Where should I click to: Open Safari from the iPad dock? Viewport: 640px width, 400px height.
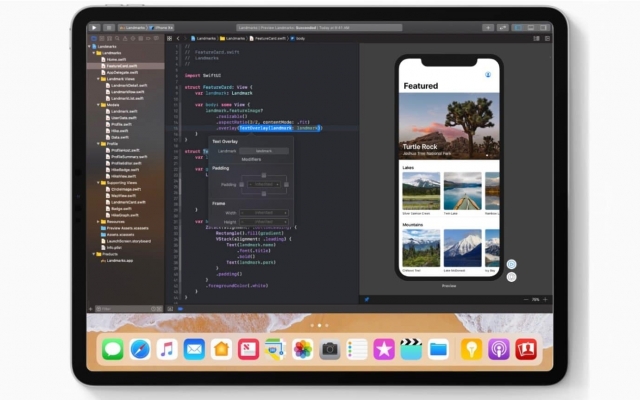[x=140, y=349]
